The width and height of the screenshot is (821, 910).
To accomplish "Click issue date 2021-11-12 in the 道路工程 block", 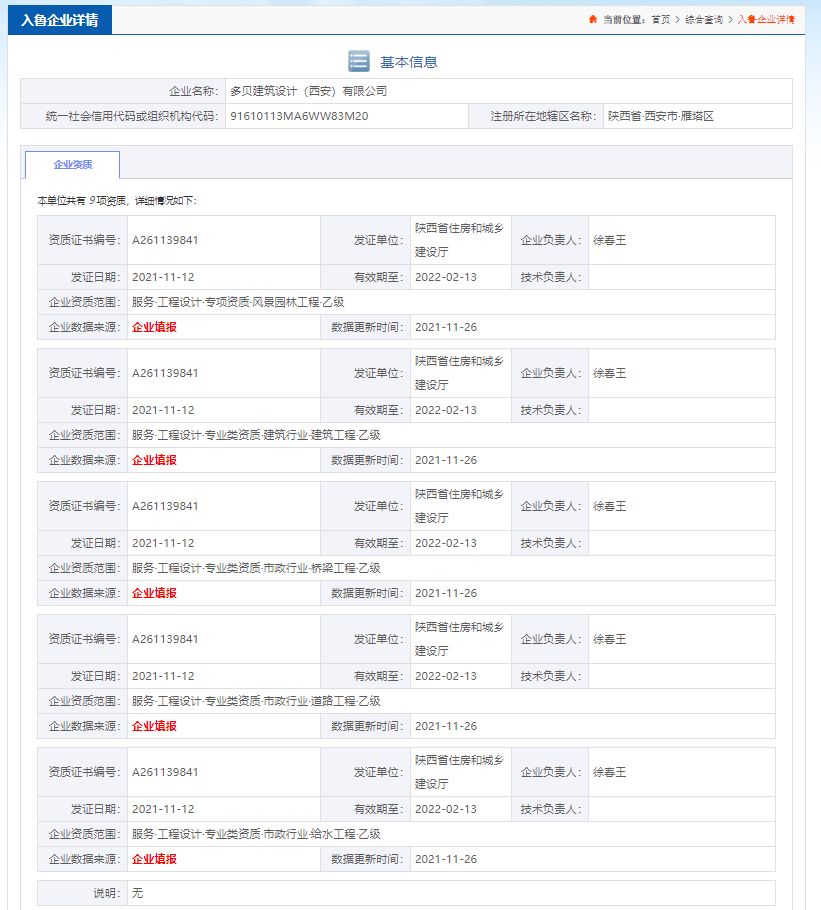I will click(163, 676).
